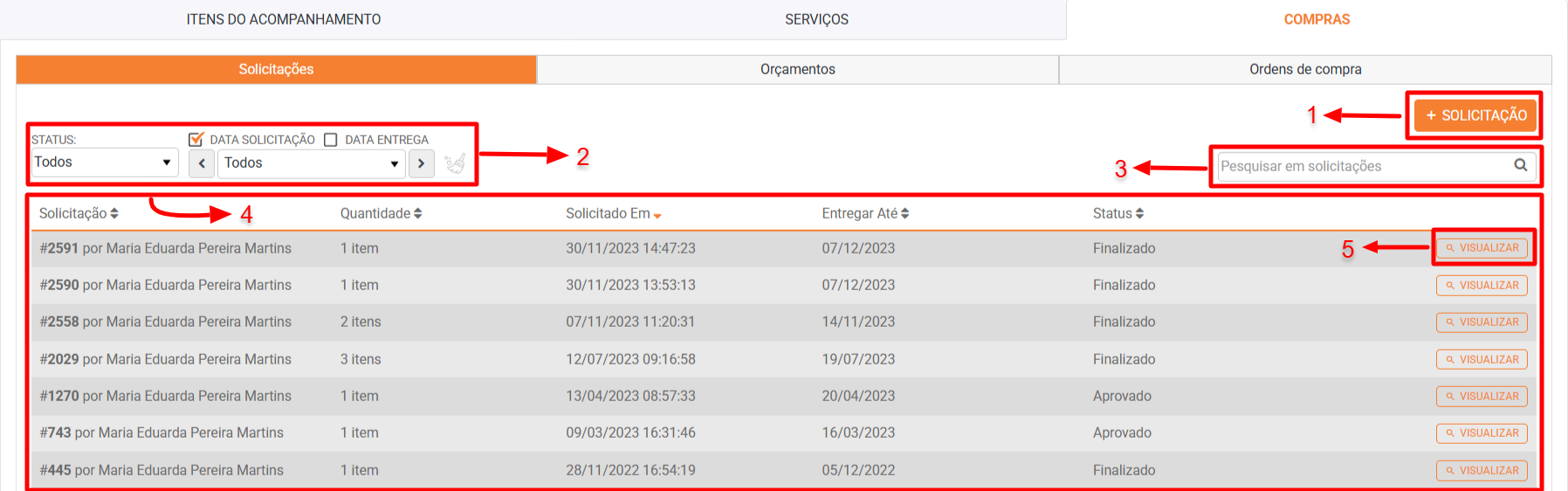Sort by Status column arrows
The width and height of the screenshot is (1568, 491).
tap(1139, 214)
